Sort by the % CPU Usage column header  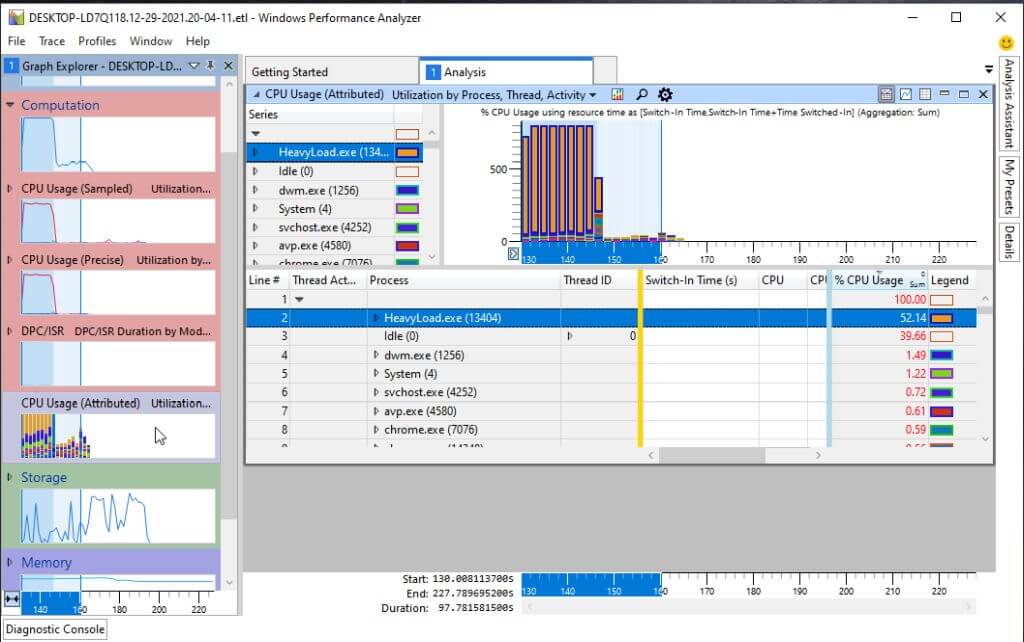(878, 280)
